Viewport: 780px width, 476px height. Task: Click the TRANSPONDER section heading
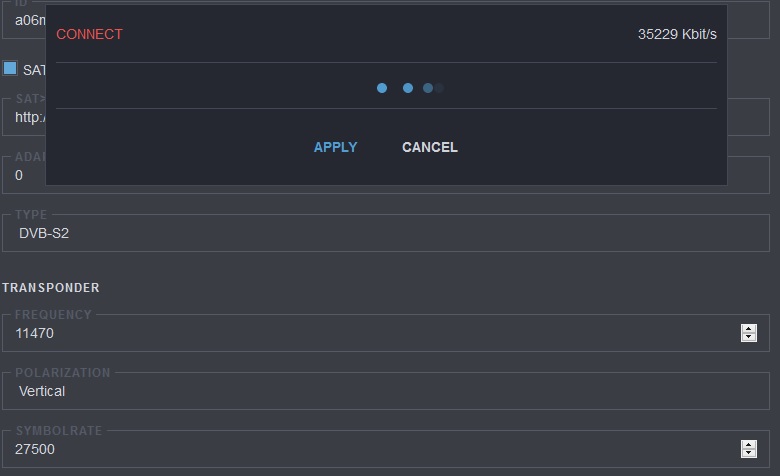coord(51,287)
